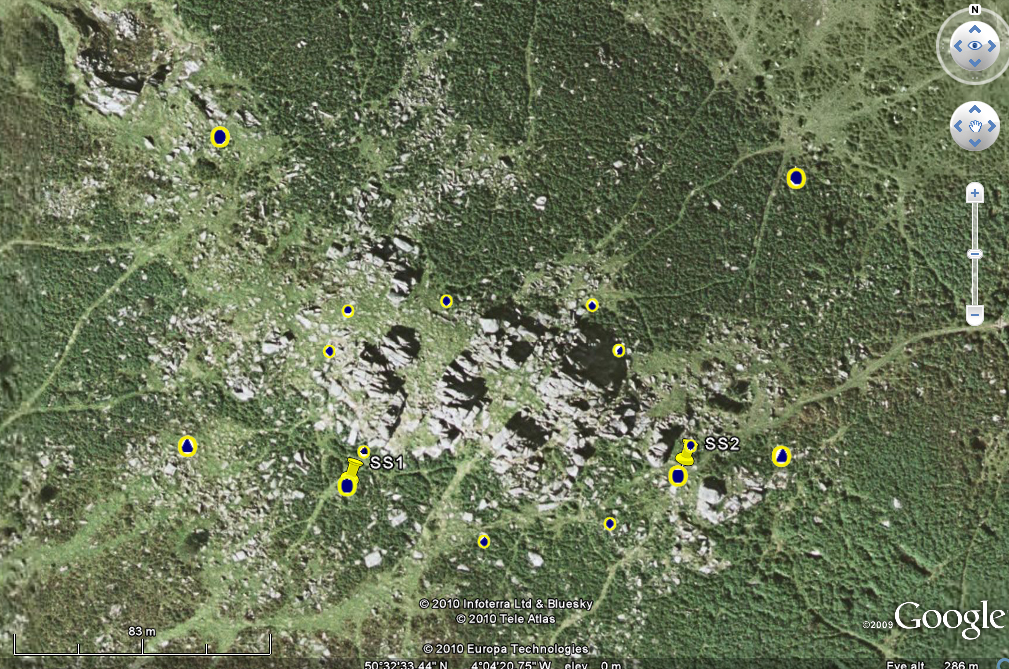Click the hand icon in Move joystick
This screenshot has width=1009, height=669.
[x=974, y=127]
